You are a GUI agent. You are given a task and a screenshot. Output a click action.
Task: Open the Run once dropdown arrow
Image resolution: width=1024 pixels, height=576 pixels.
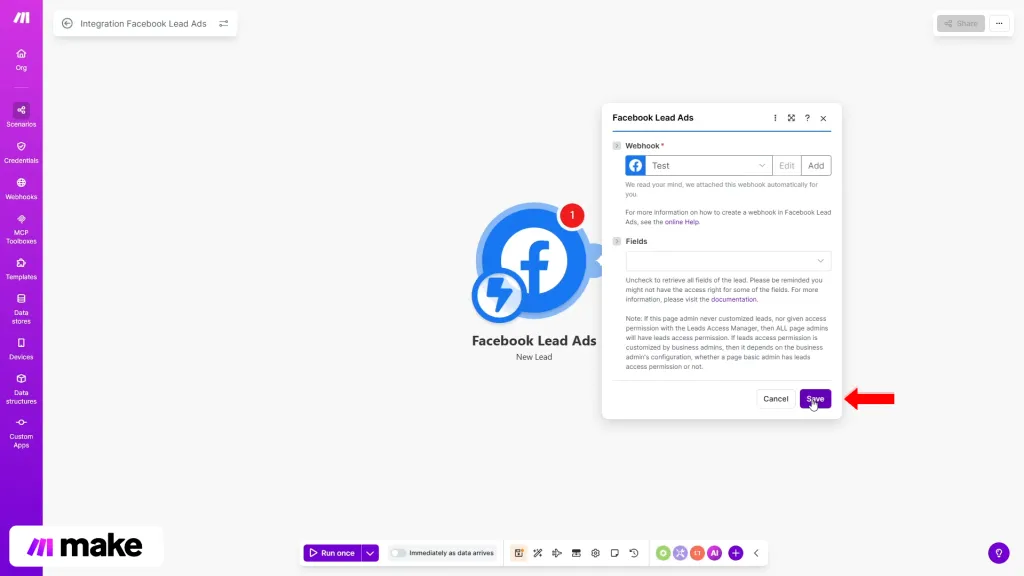370,553
